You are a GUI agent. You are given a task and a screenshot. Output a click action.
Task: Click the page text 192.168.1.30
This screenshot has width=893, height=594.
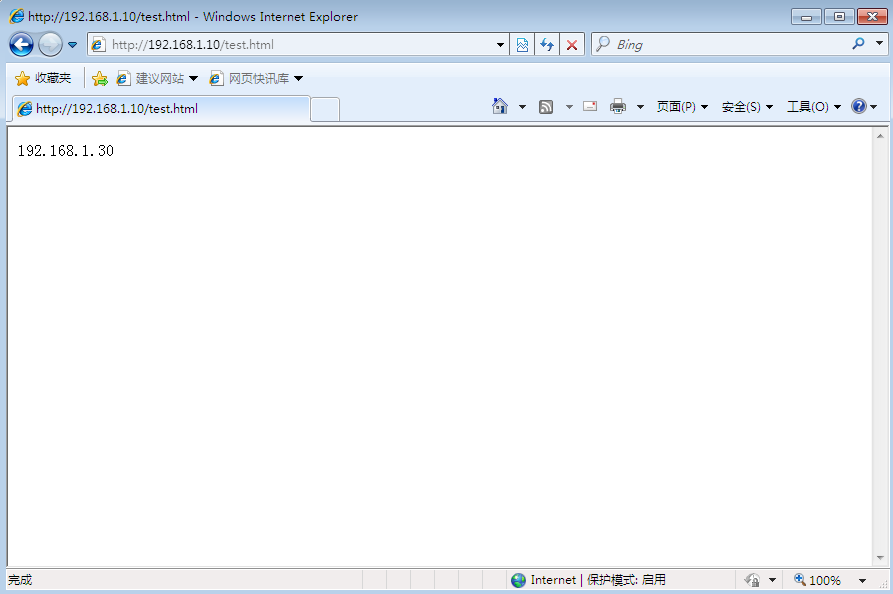tap(66, 151)
